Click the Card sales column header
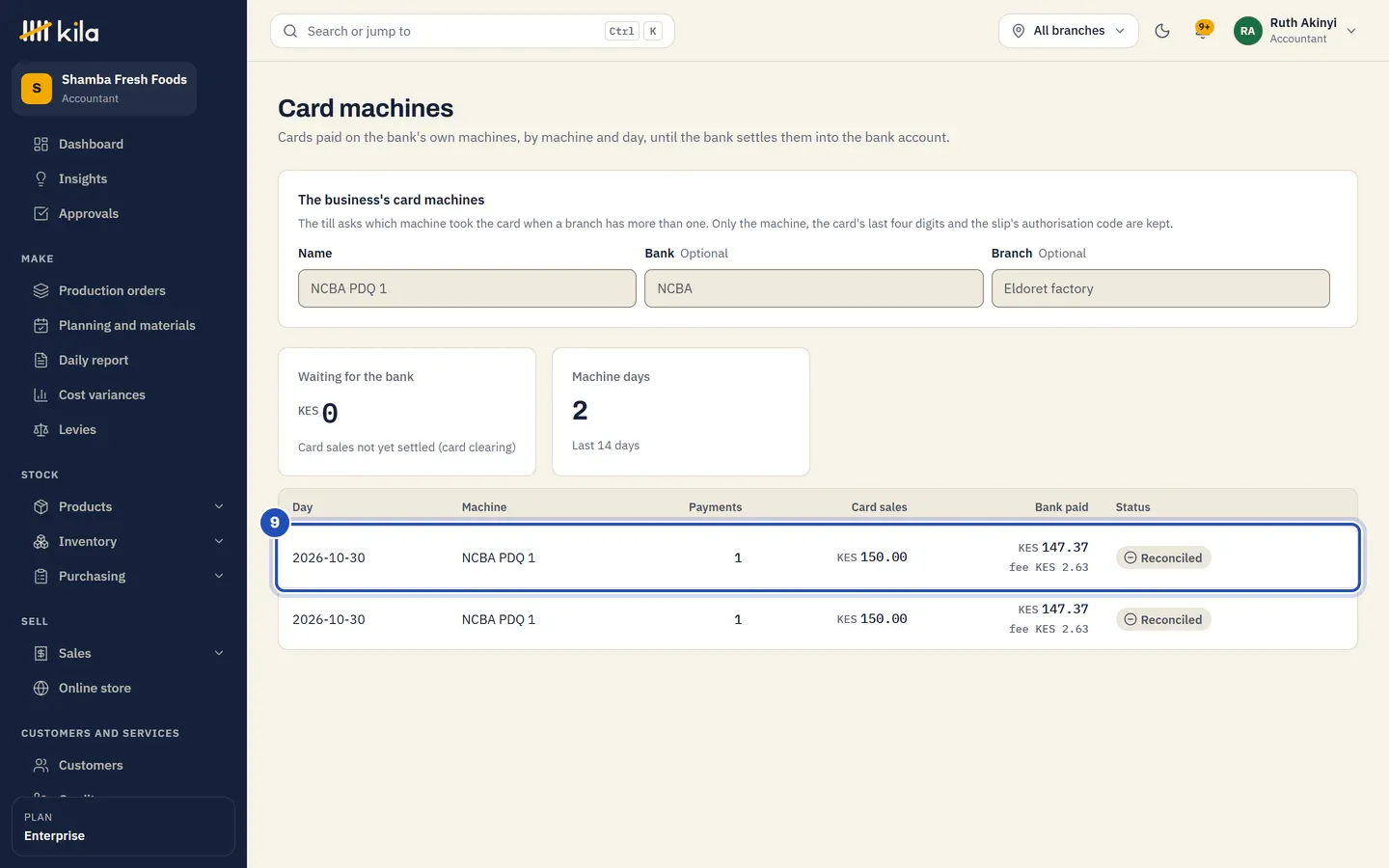 coord(879,507)
